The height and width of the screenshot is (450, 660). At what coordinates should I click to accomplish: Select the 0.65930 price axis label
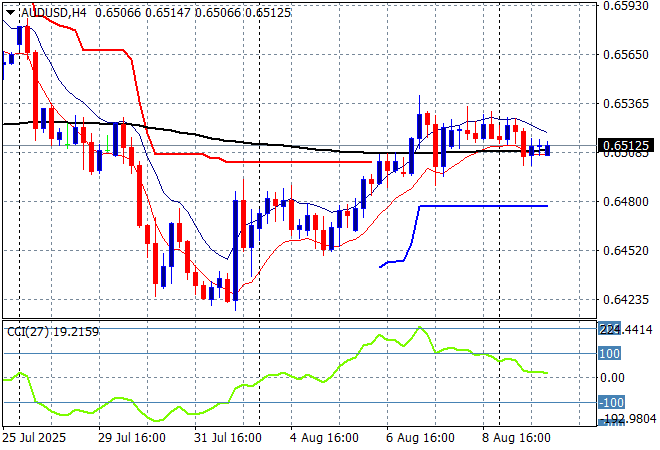(626, 5)
